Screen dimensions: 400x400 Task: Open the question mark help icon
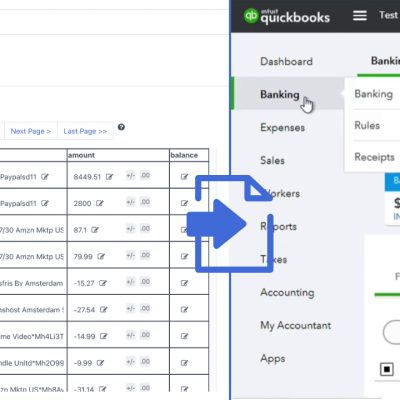click(121, 127)
